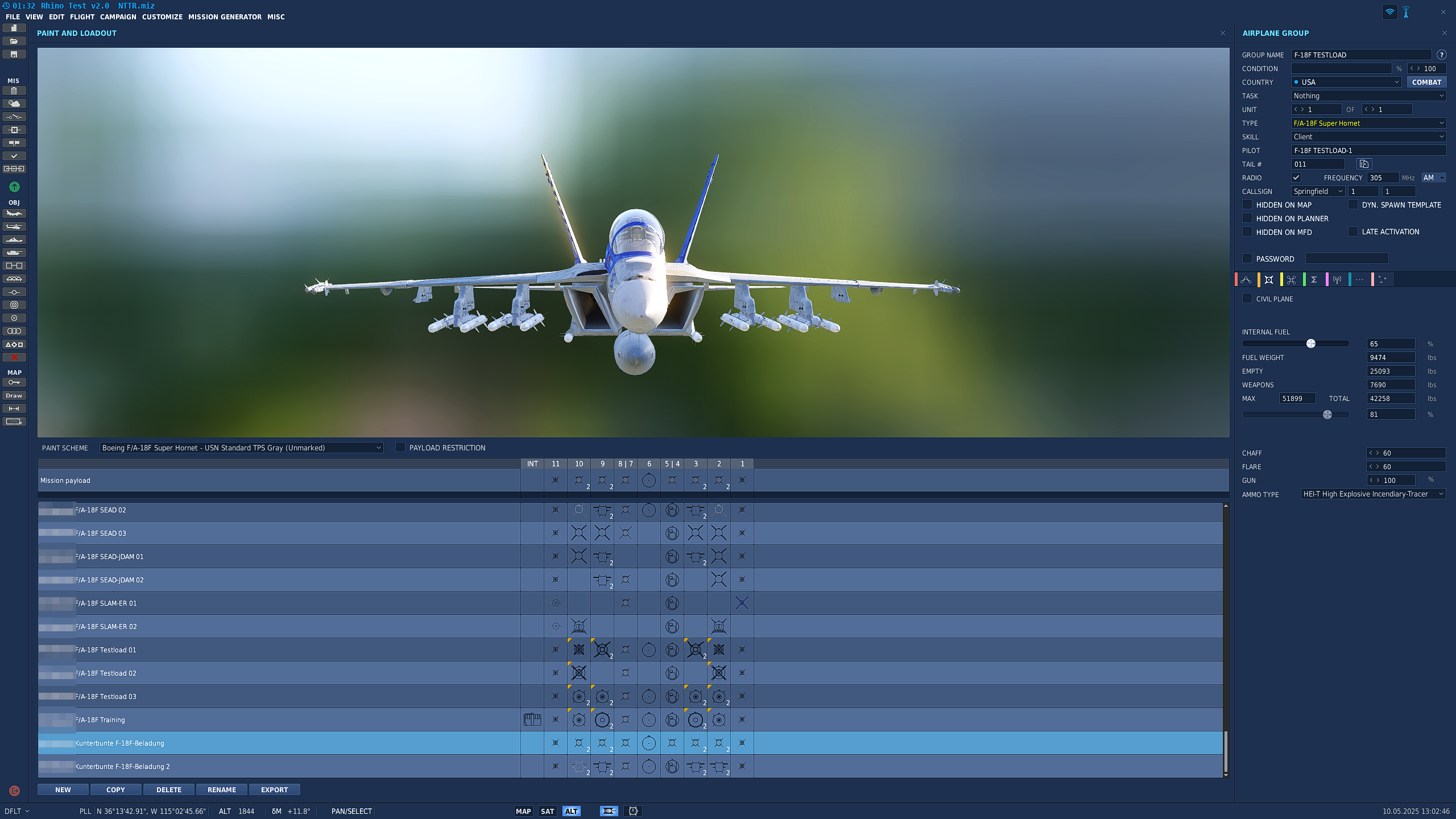The image size is (1456, 819).
Task: Enable HIDDEN ON MAP checkbox
Action: click(1247, 204)
